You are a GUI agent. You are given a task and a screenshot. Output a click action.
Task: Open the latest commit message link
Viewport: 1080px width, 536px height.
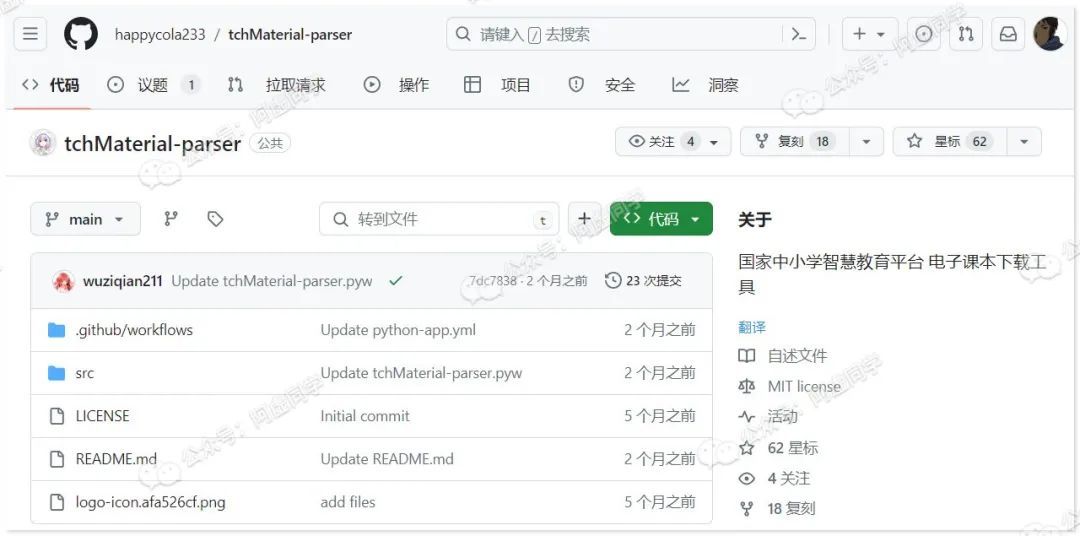(x=272, y=281)
